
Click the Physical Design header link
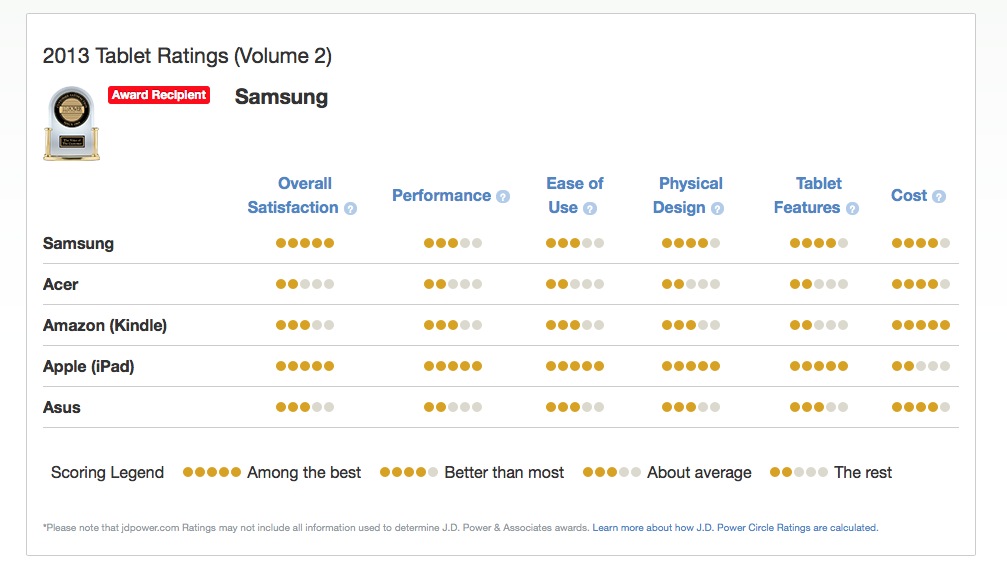[685, 195]
